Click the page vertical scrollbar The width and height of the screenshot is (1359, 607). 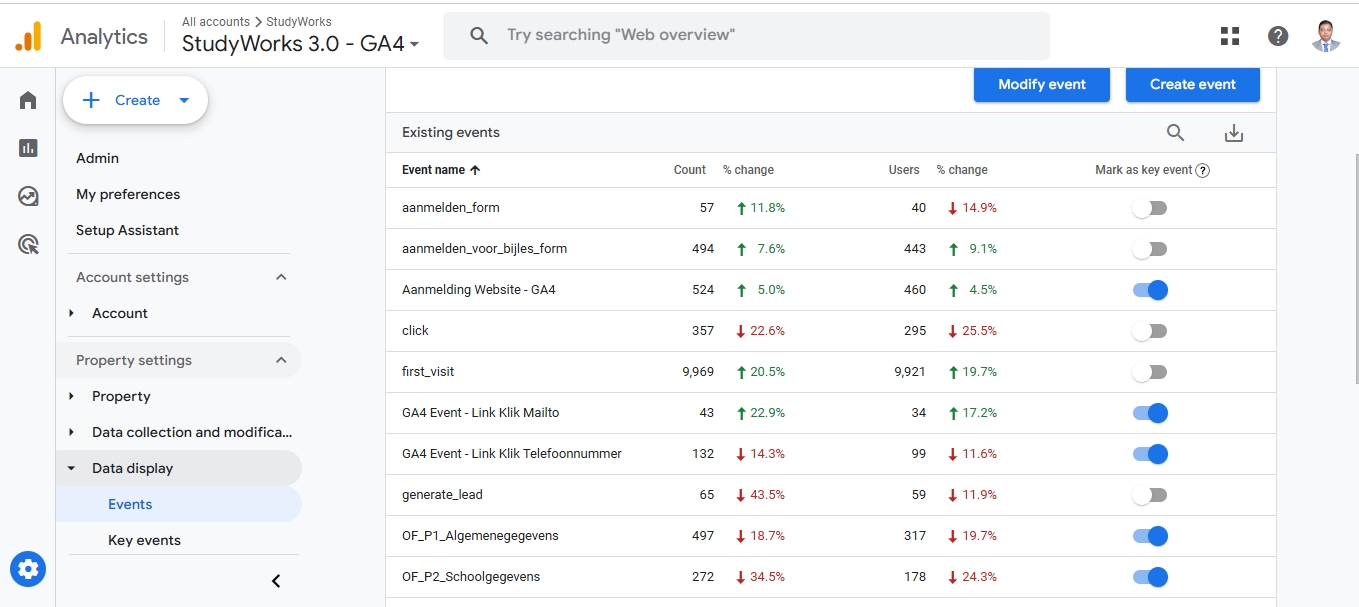tap(1355, 268)
